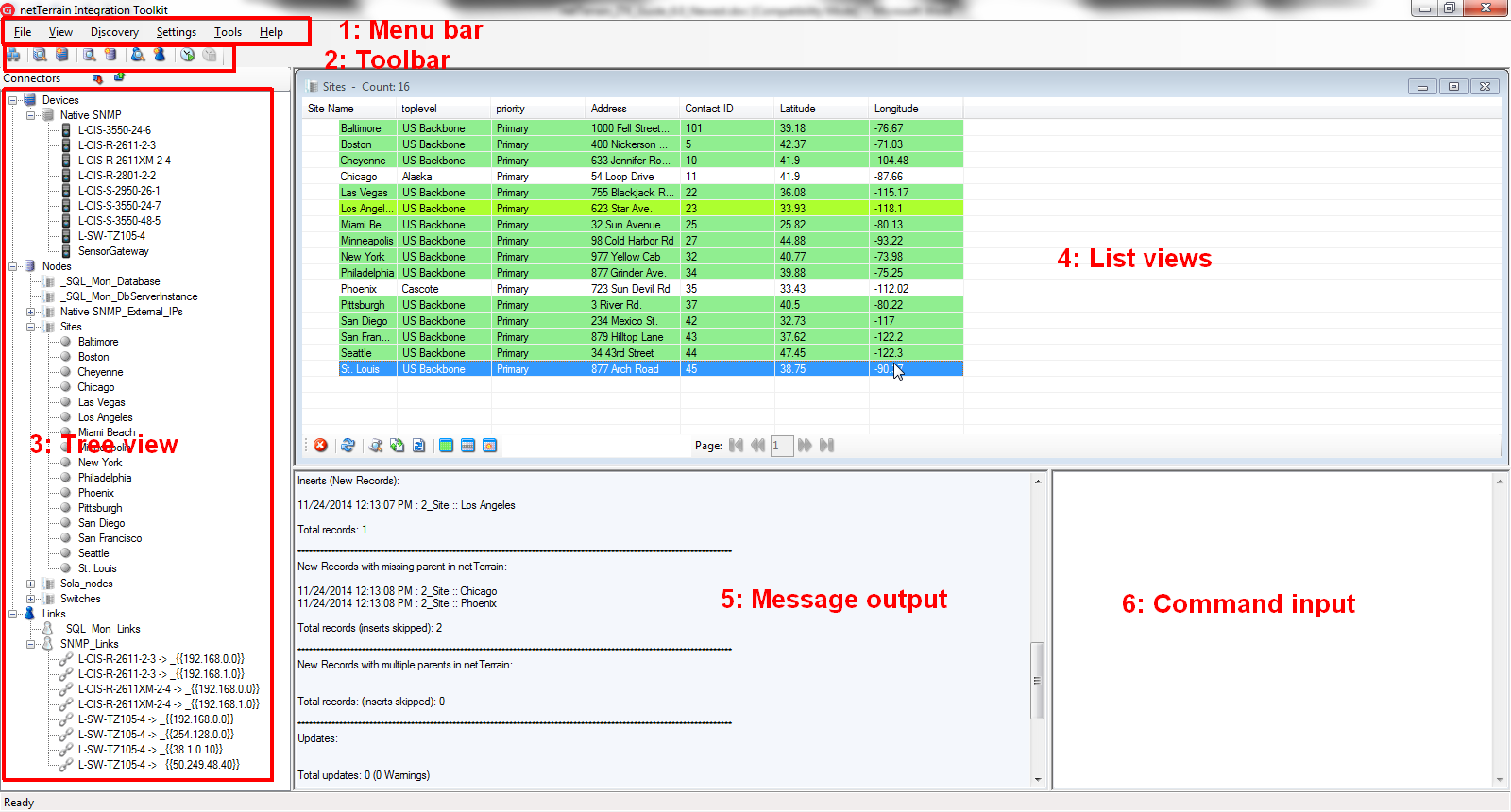
Task: Click the collapse connectors red arrow icon
Action: point(97,78)
